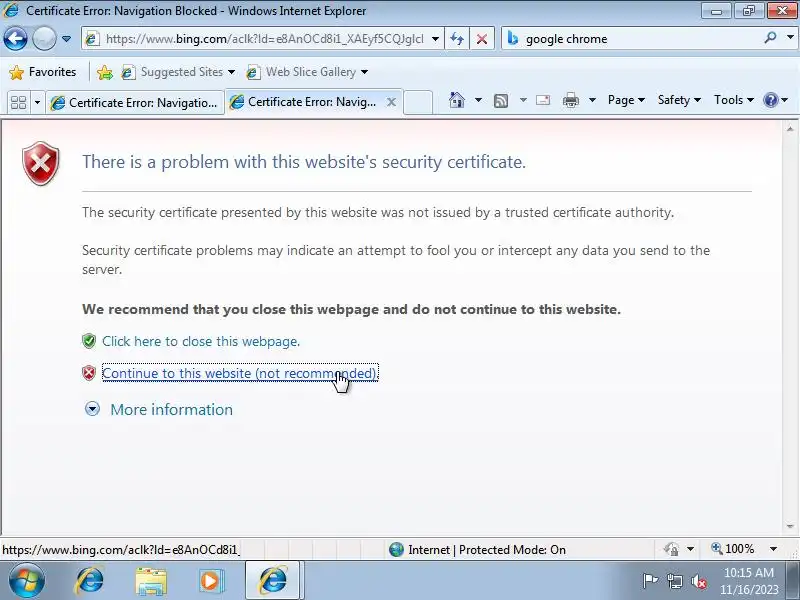Expand the Home button dropdown arrow

point(478,100)
